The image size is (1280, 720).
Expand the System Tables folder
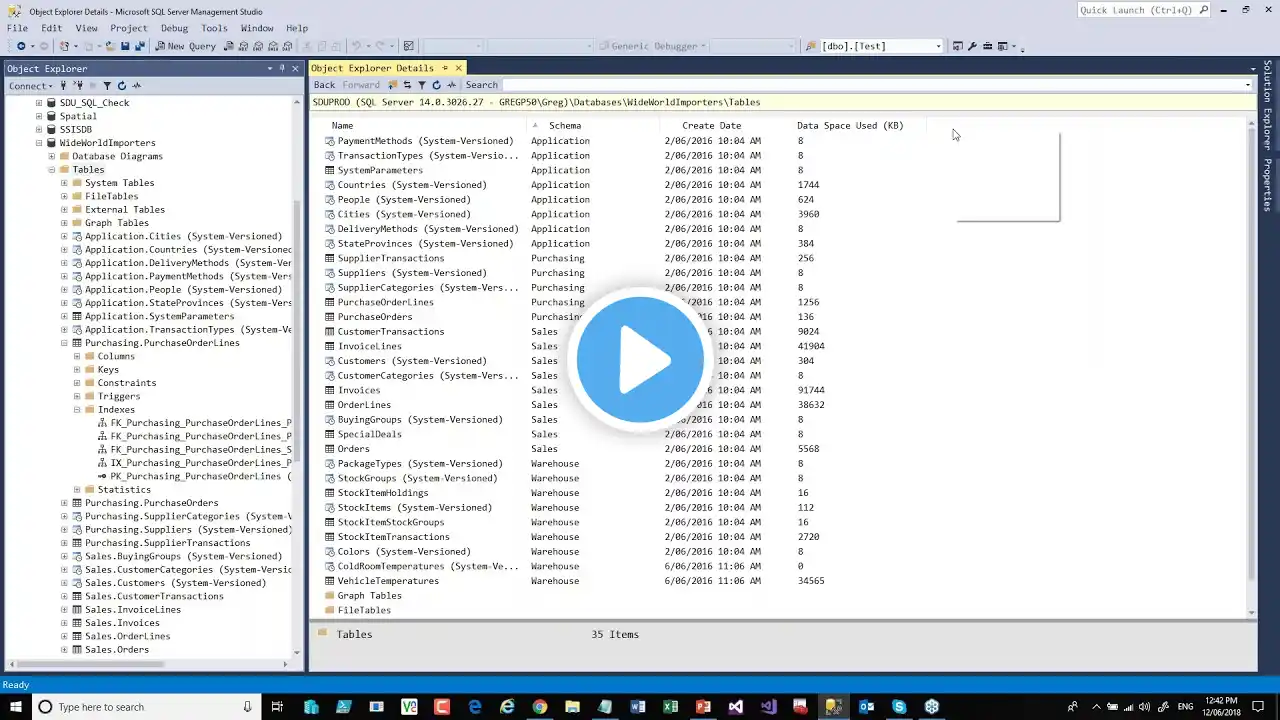click(64, 183)
